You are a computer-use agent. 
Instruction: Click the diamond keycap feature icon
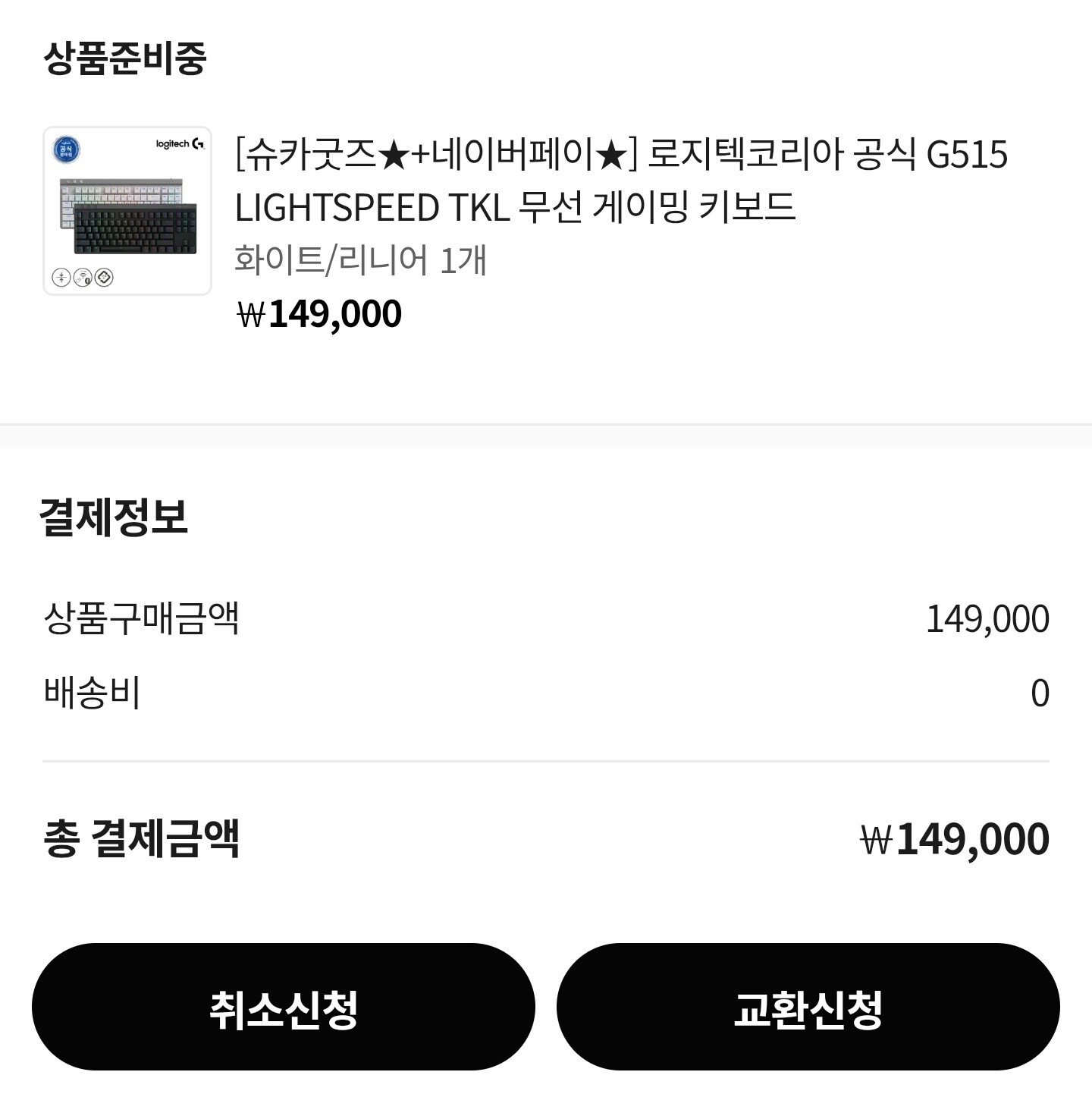click(104, 278)
